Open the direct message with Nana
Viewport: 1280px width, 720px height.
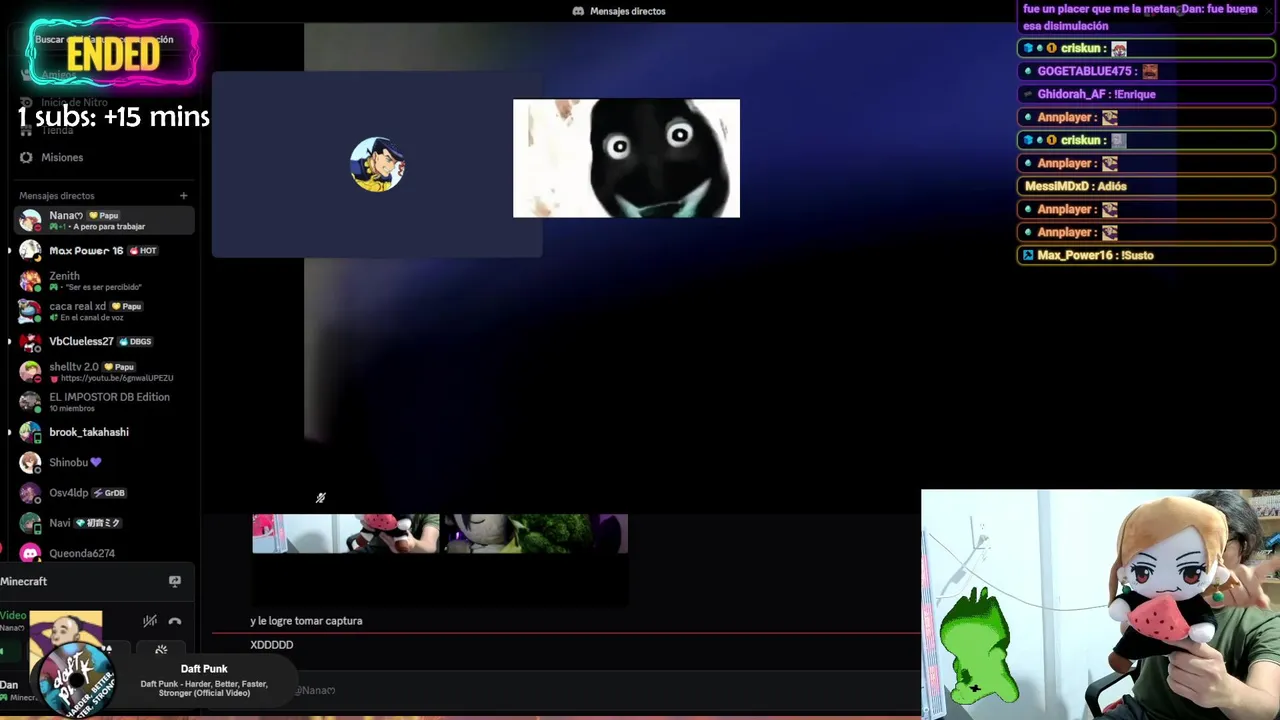coord(104,220)
